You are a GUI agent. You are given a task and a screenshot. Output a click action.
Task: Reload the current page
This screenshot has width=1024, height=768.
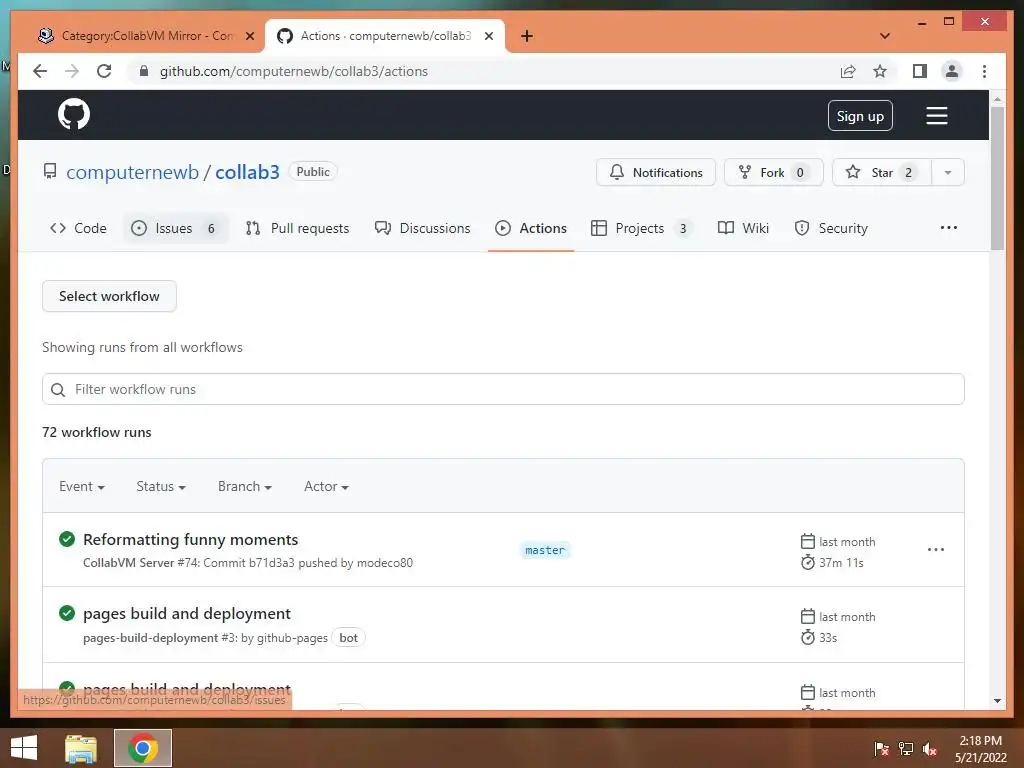104,71
